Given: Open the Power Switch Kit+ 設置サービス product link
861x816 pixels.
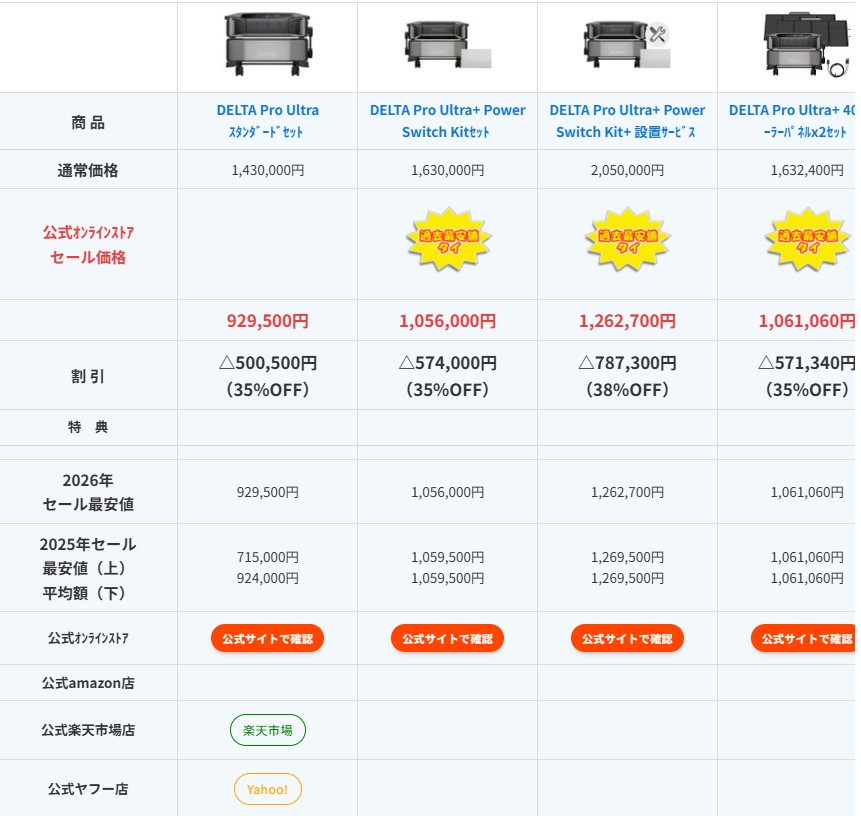Looking at the screenshot, I should click(x=627, y=121).
